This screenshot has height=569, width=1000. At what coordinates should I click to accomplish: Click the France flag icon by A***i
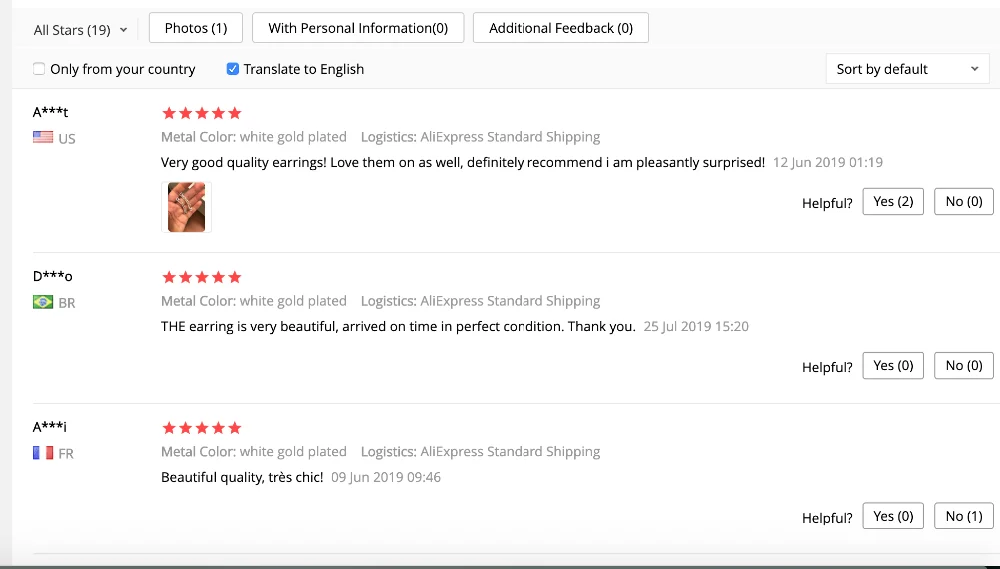pos(43,453)
